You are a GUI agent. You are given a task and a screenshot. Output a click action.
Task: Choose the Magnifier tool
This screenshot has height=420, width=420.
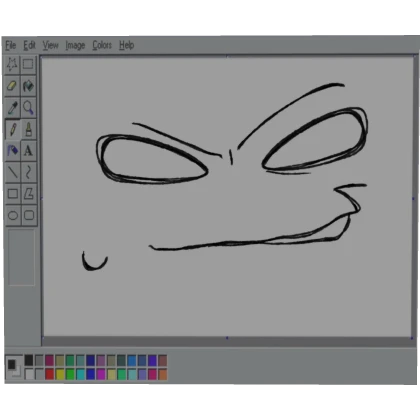point(28,108)
